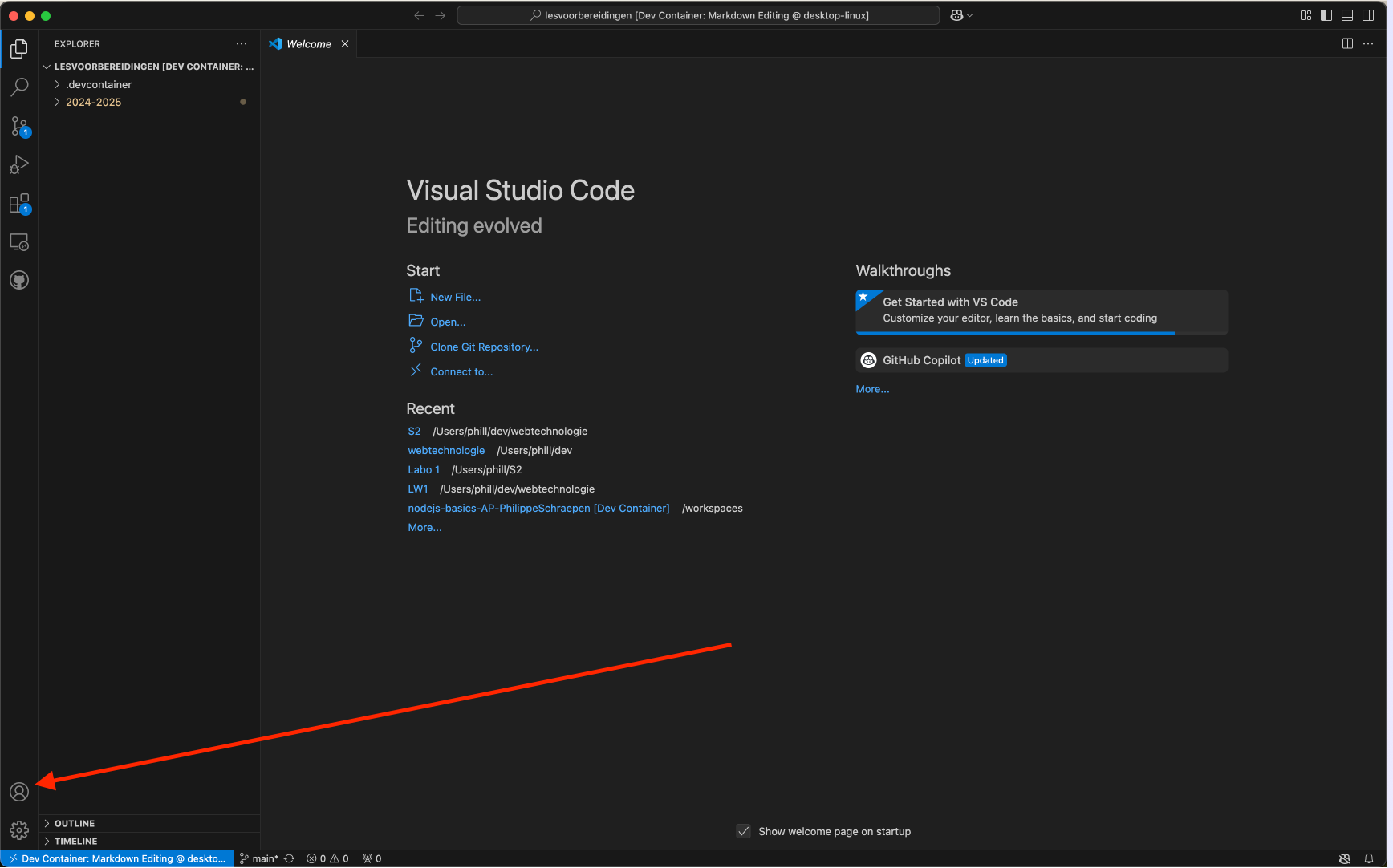Screen dimensions: 1393x868
Task: Open the Accounts menu icon
Action: point(19,792)
